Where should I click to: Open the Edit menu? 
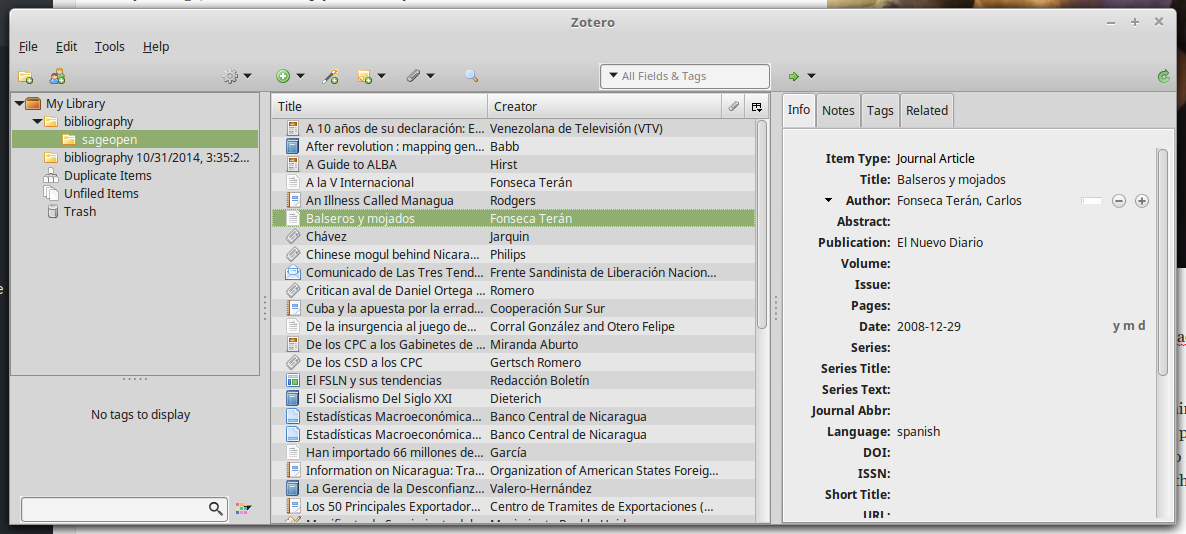coord(67,46)
